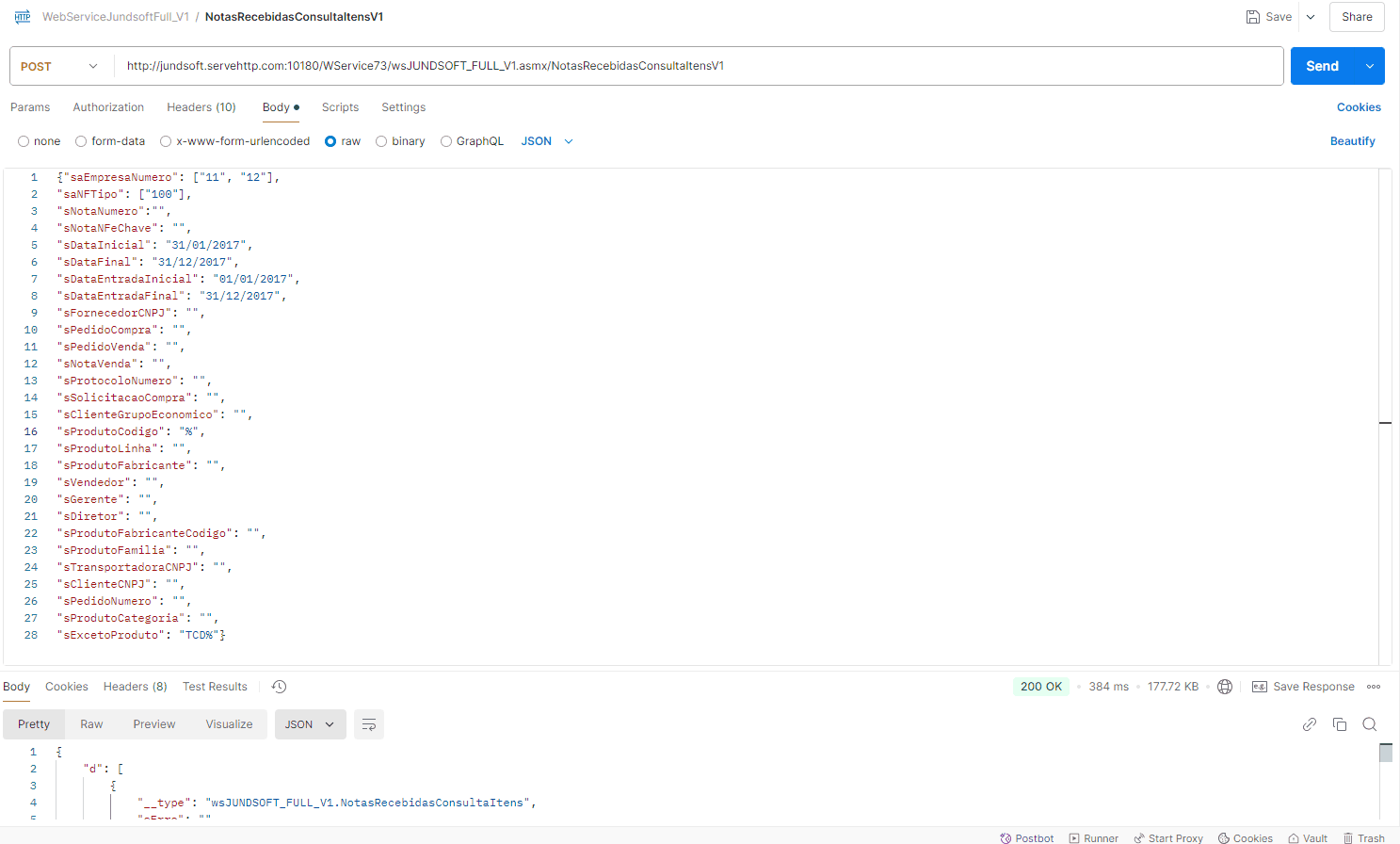Image resolution: width=1400 pixels, height=844 pixels.
Task: Select the form-data body type
Action: tap(82, 141)
